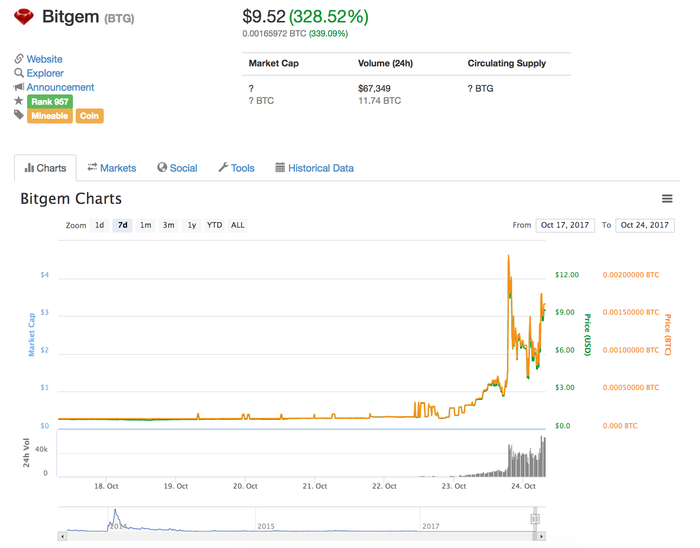Click the $9.52 price value

click(x=263, y=17)
